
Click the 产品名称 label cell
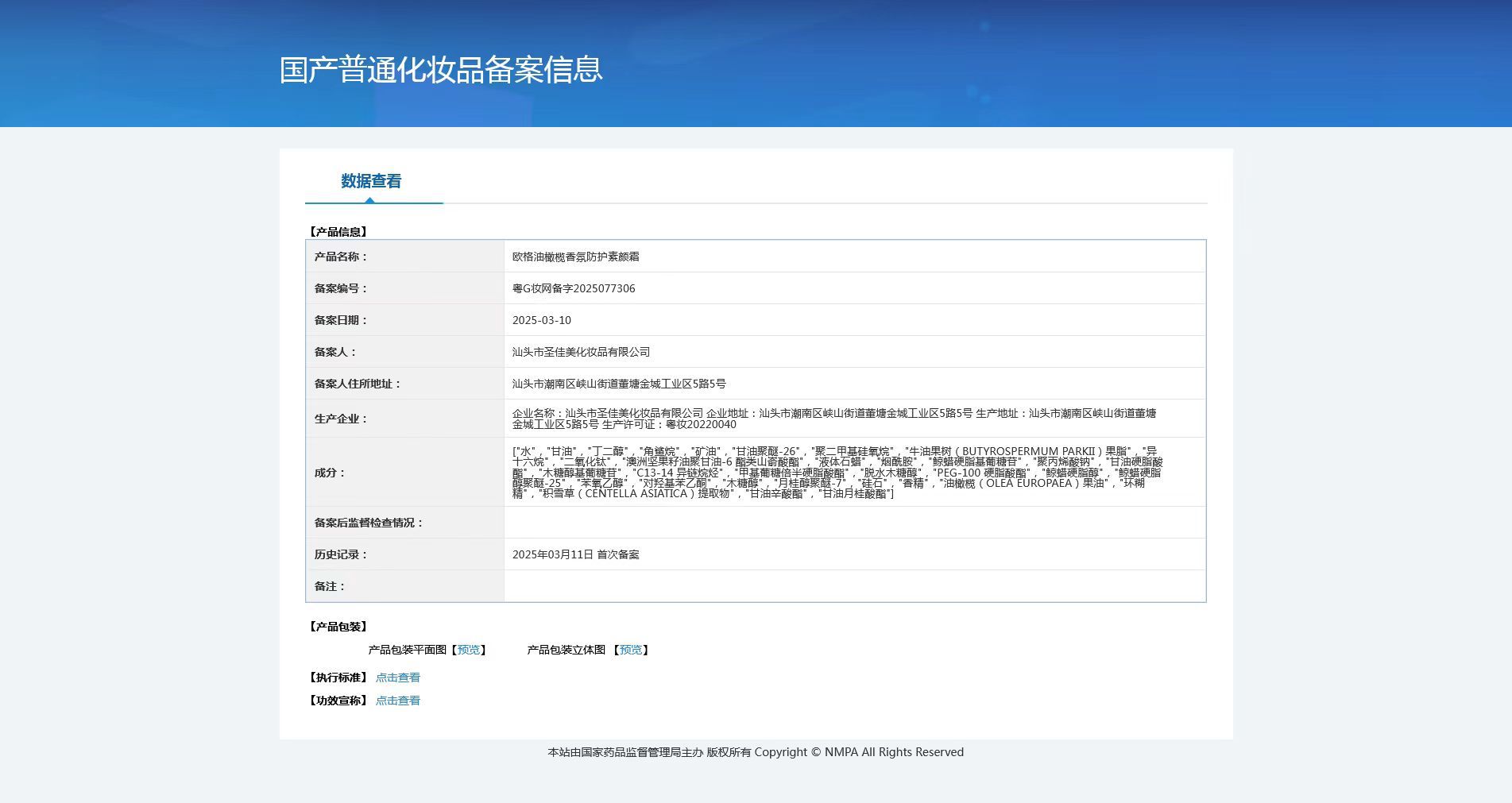405,257
